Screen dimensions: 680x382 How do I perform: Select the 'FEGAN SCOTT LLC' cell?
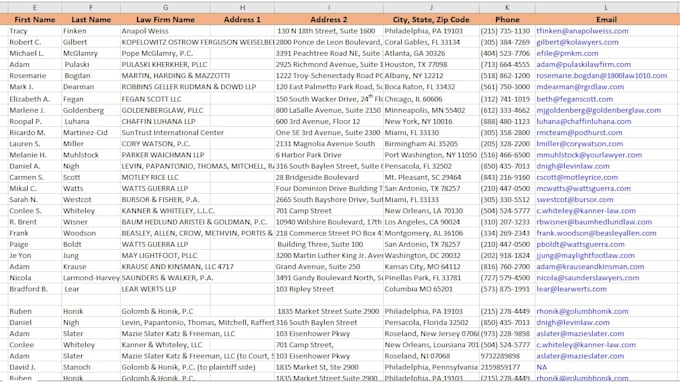pyautogui.click(x=165, y=99)
